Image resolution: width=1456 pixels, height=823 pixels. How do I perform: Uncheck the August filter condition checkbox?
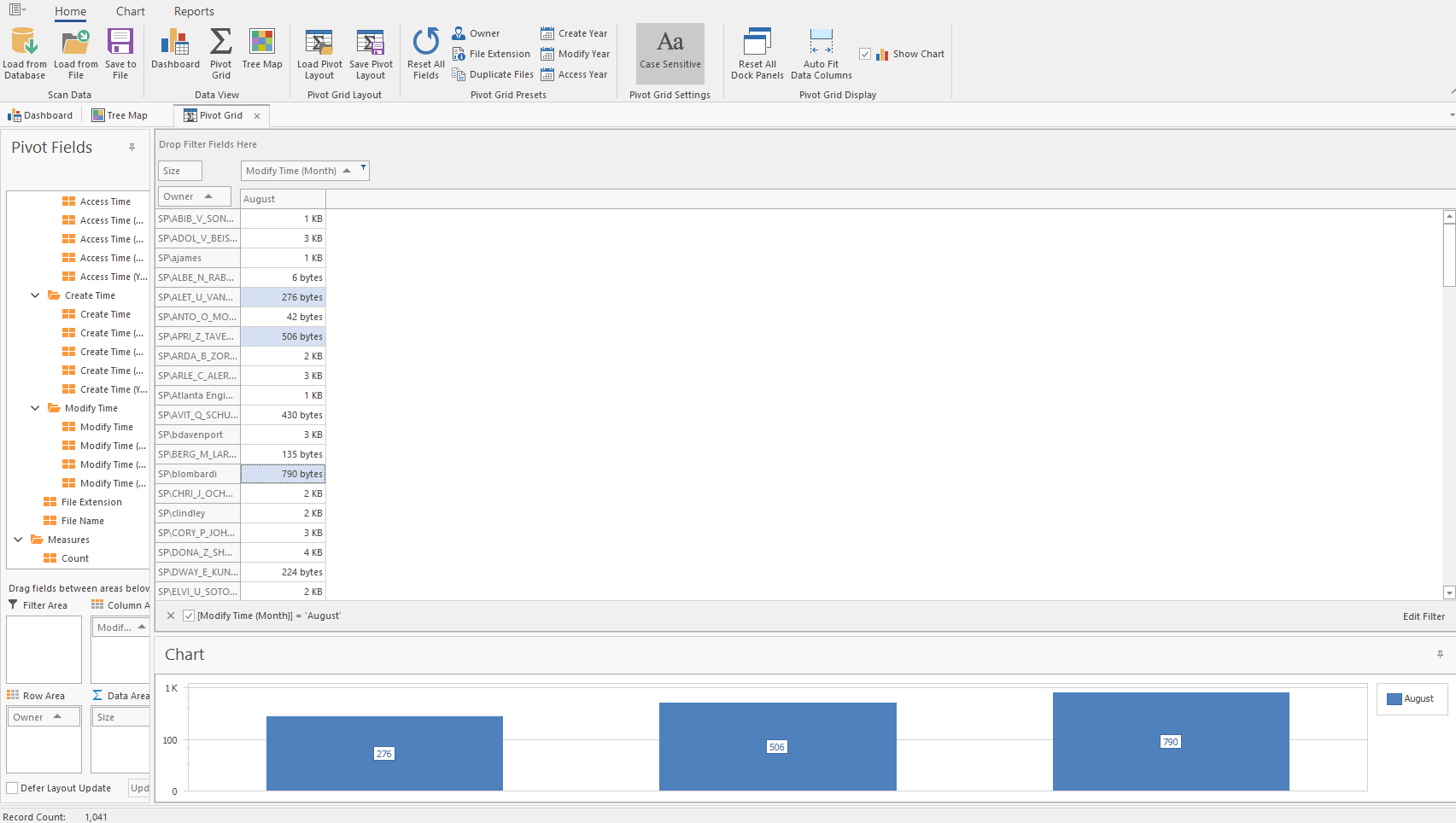click(188, 615)
